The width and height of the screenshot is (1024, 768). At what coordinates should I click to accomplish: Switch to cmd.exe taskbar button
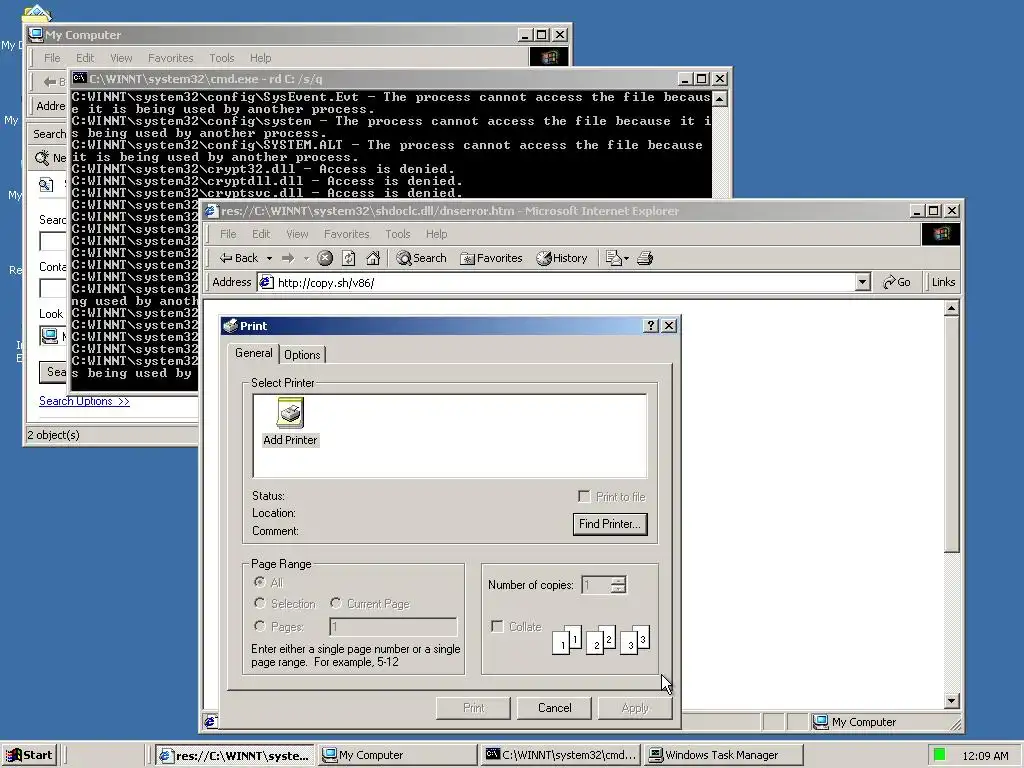point(561,755)
